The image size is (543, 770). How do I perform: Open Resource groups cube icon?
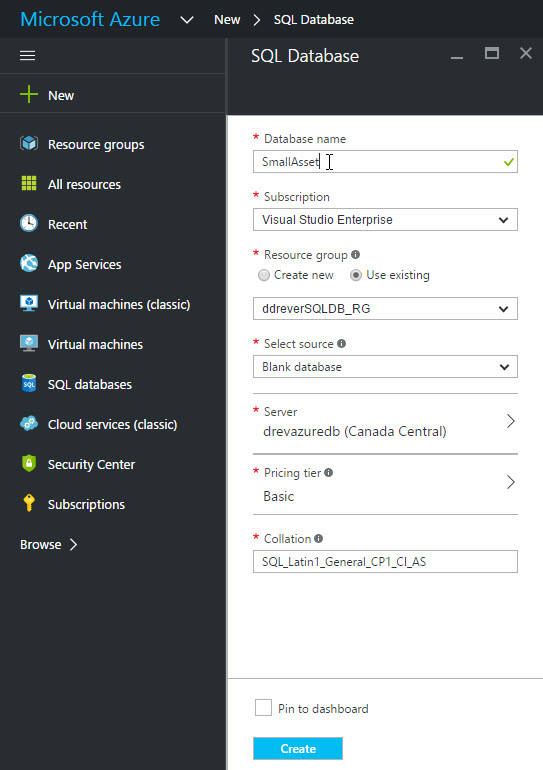[29, 144]
